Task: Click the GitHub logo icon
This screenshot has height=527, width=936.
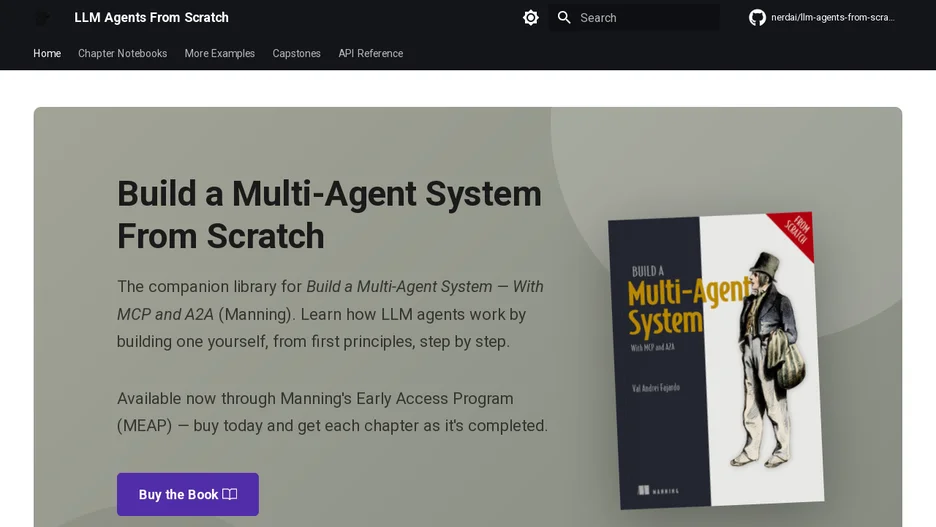Action: pyautogui.click(x=757, y=18)
